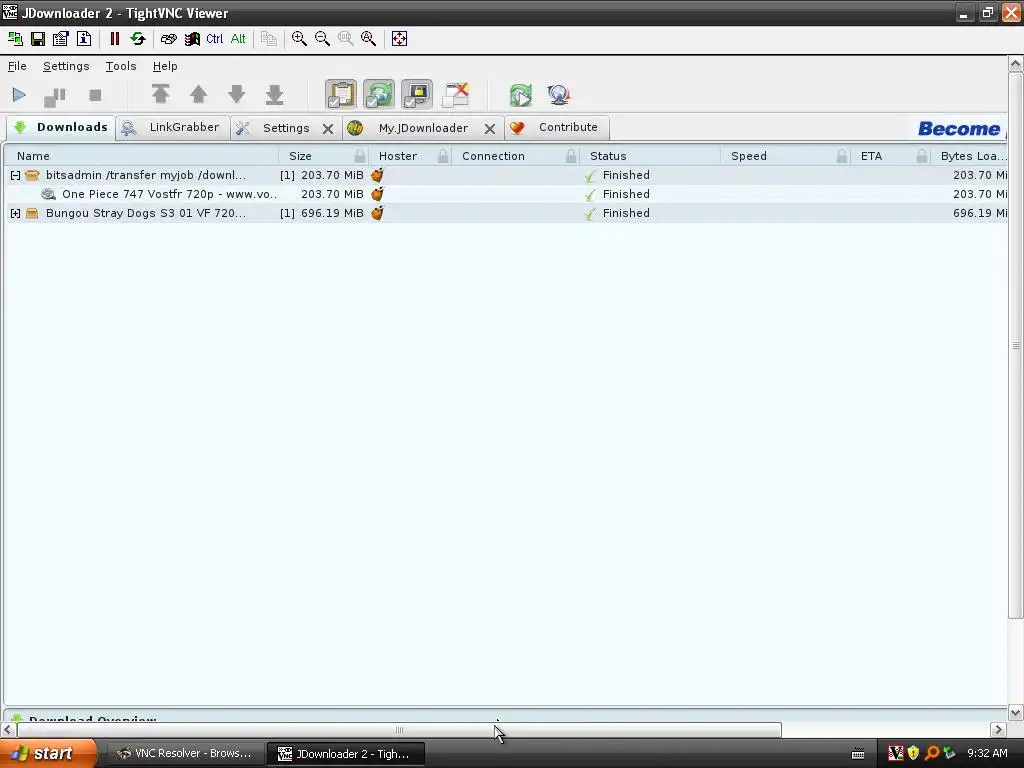
Task: Send Ctrl+Alt+Del using the keys icon
Action: pos(168,39)
